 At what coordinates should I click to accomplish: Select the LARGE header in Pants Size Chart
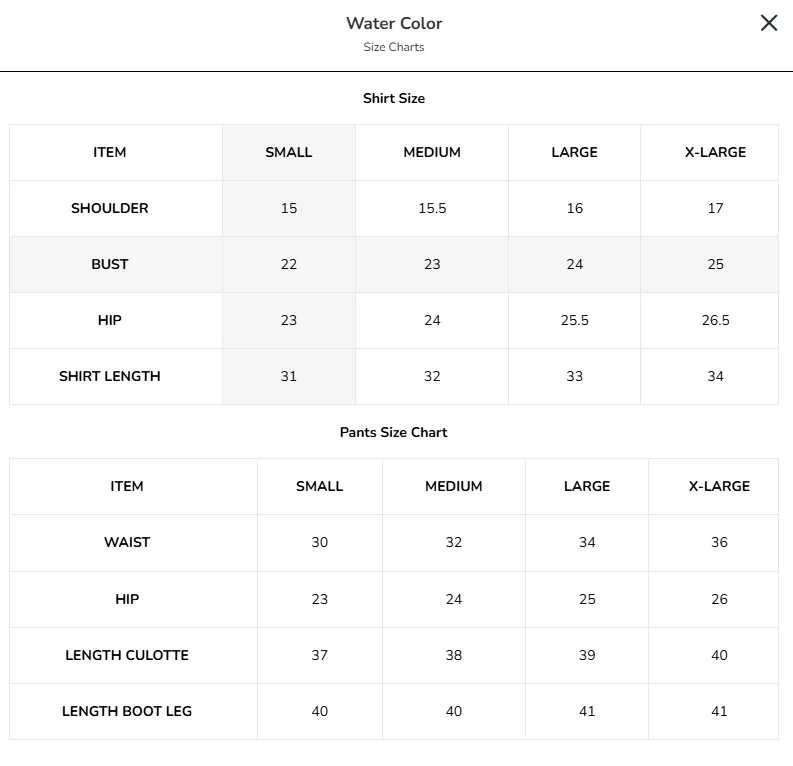coord(587,486)
